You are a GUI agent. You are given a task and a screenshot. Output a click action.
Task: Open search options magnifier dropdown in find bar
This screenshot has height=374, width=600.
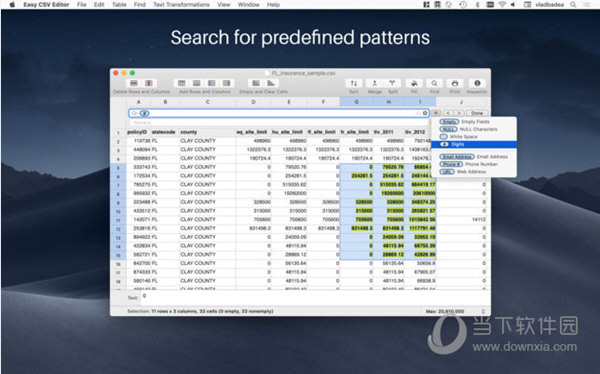135,113
